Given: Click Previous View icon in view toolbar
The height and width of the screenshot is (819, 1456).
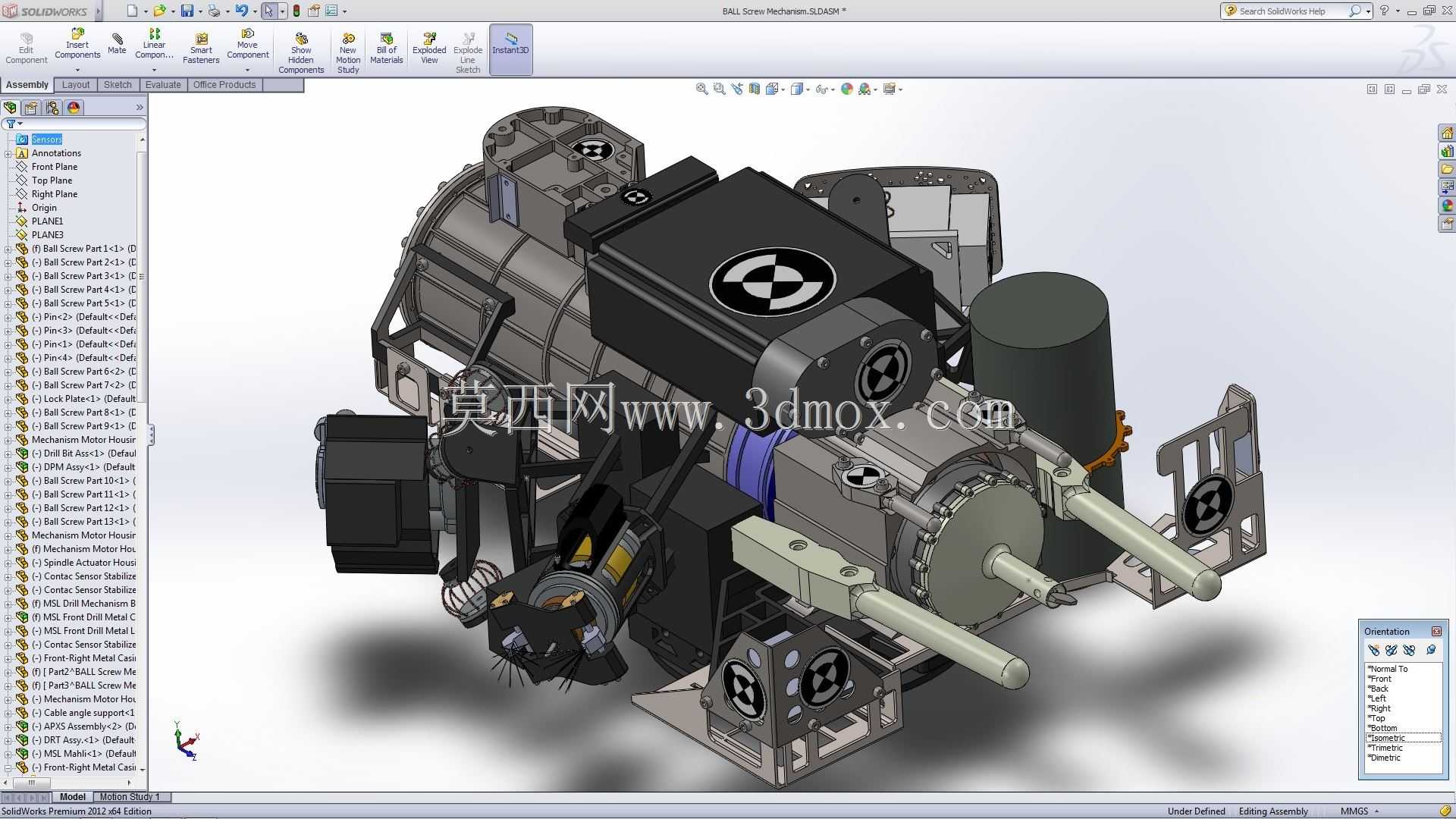Looking at the screenshot, I should click(x=736, y=89).
